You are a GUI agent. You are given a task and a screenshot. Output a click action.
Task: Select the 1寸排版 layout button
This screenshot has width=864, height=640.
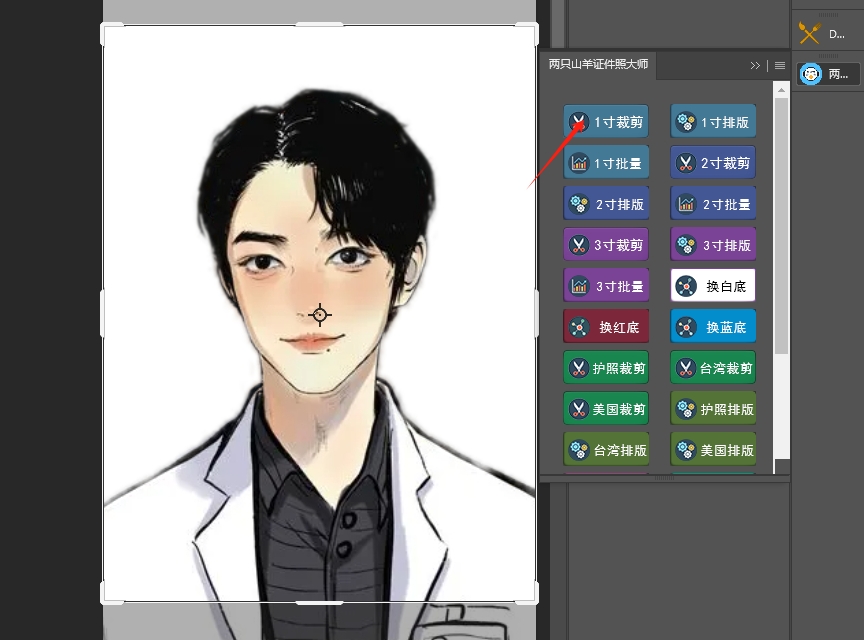[x=712, y=122]
